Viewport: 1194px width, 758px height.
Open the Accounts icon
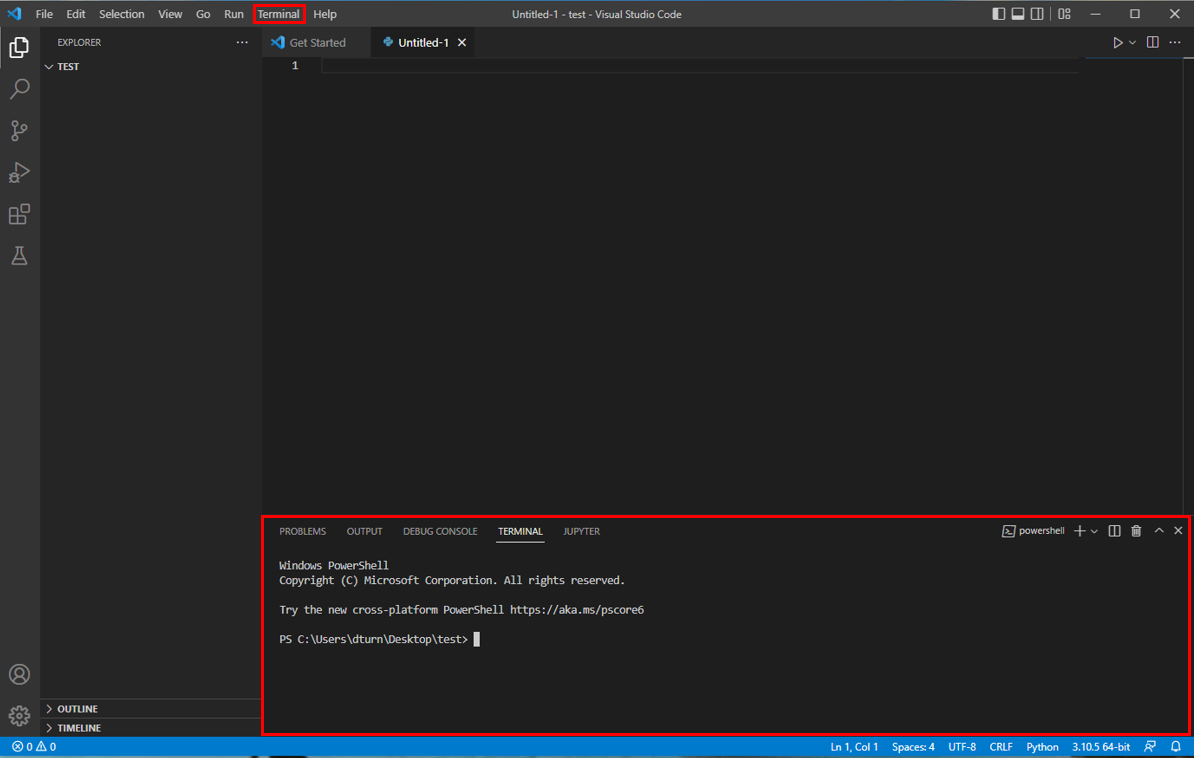[20, 674]
